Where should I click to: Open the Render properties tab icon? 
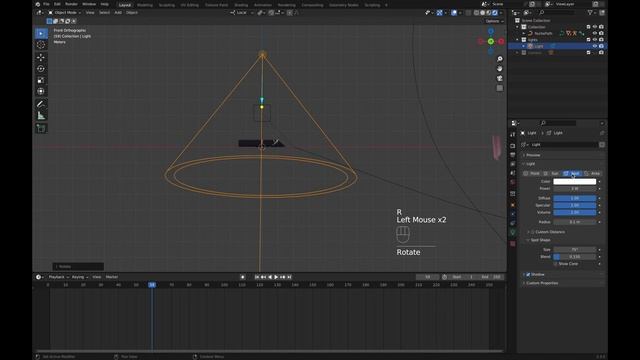click(x=513, y=146)
